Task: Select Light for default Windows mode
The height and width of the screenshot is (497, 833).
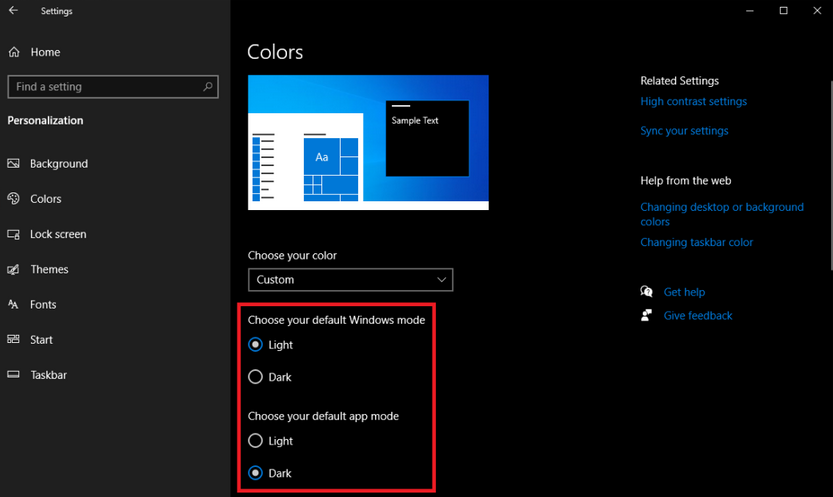Action: click(x=256, y=345)
